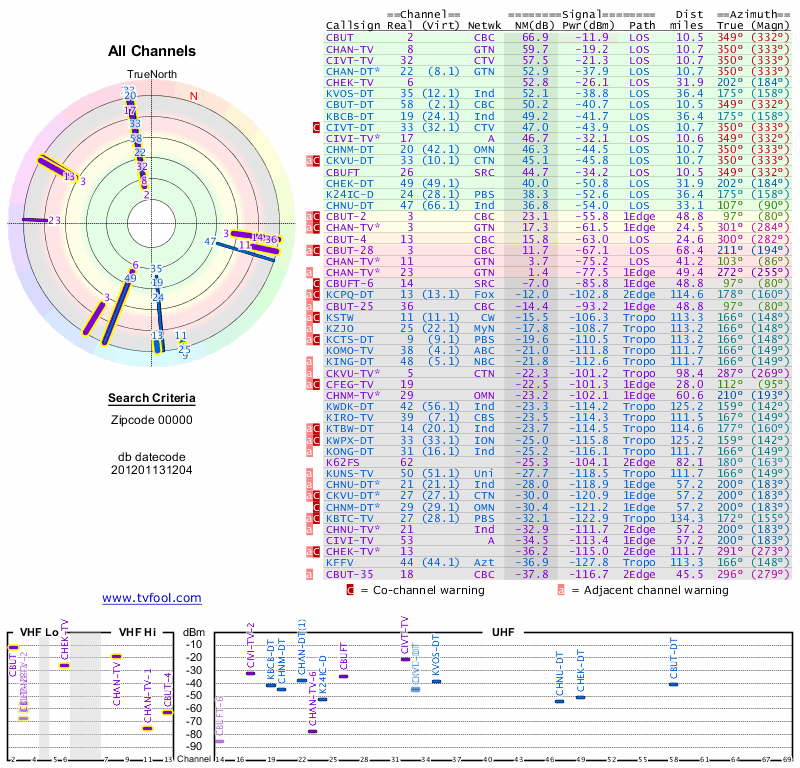Click the 134.3 miles distance for KBTC-TV

pyautogui.click(x=686, y=518)
